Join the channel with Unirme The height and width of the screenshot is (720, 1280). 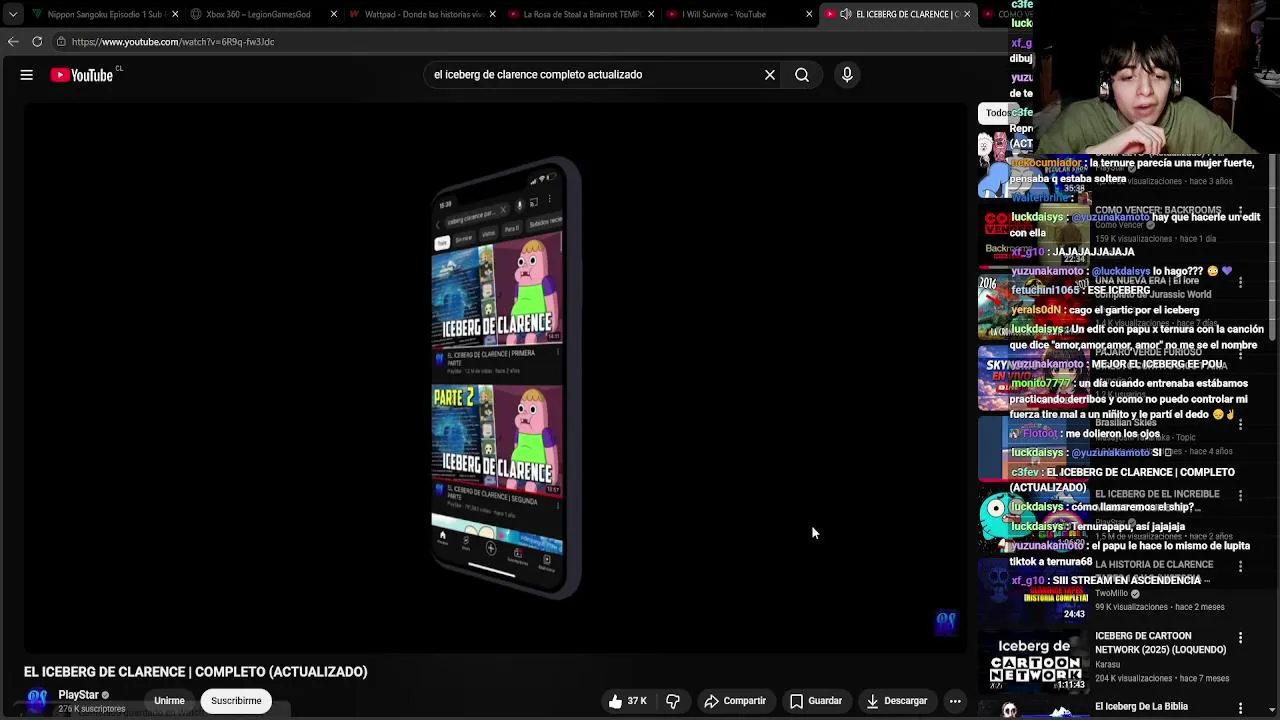pyautogui.click(x=169, y=701)
